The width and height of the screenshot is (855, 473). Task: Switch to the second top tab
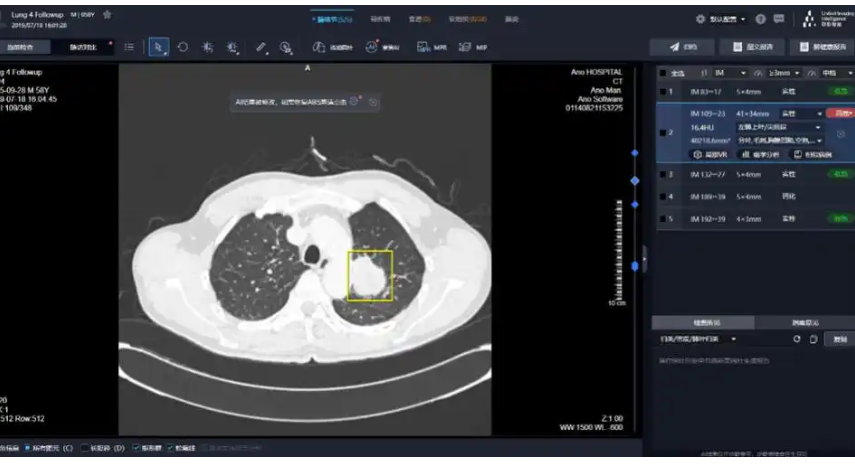point(380,19)
